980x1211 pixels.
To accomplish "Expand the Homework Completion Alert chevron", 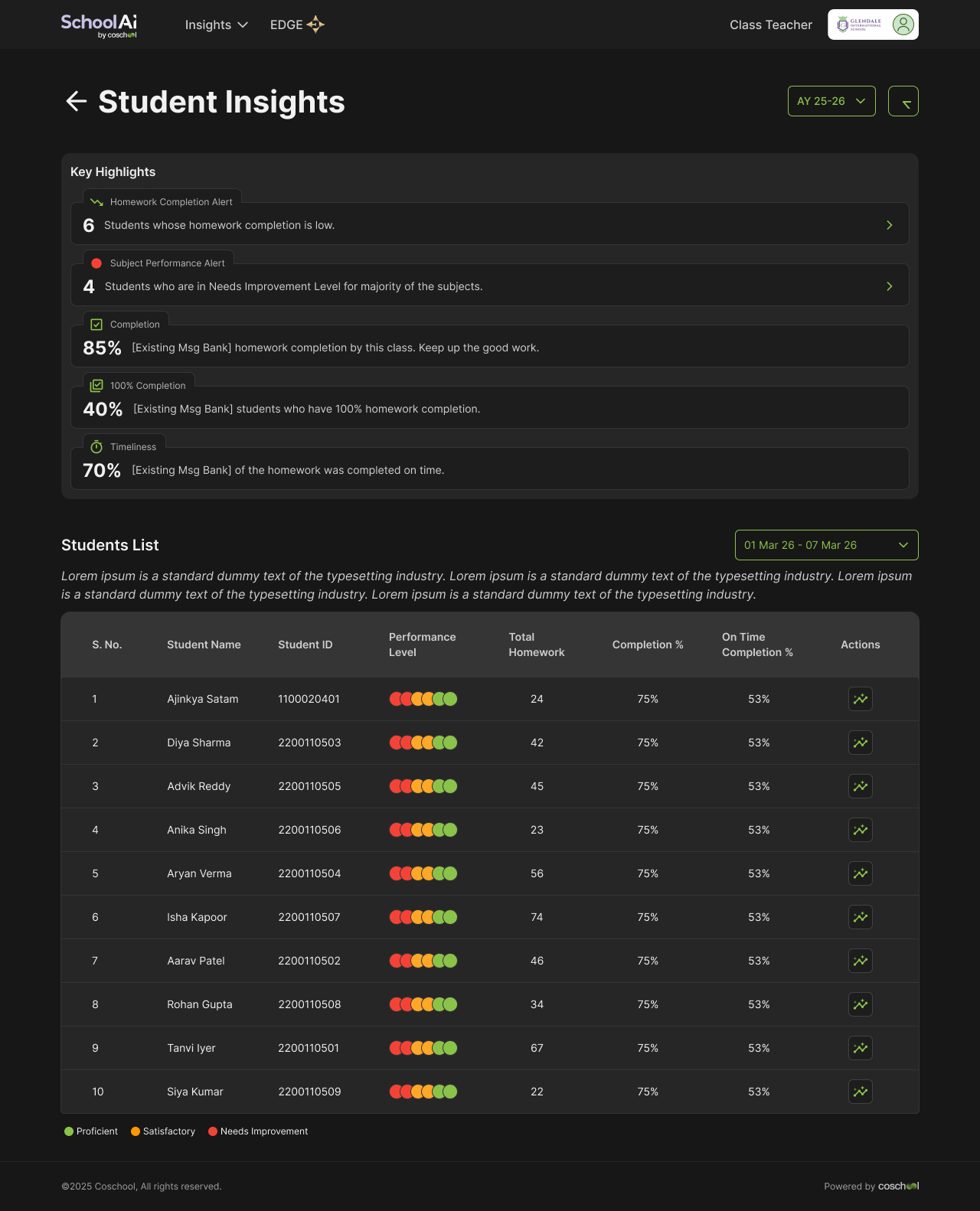I will click(890, 225).
